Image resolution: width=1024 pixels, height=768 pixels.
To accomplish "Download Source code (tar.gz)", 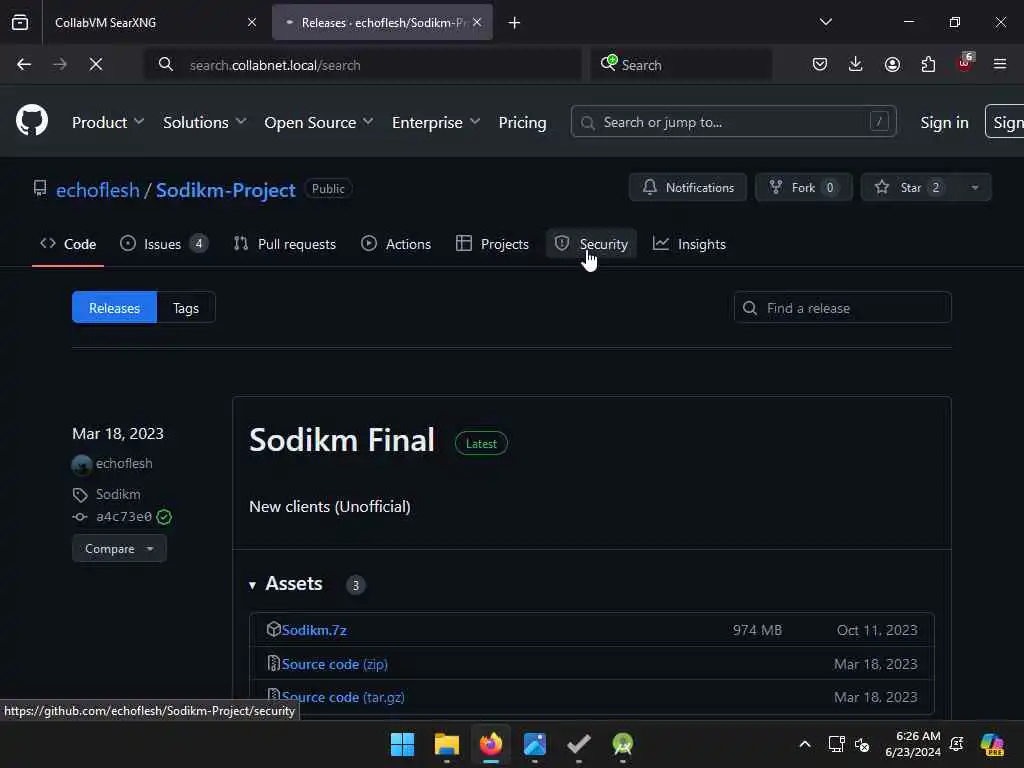I will coord(343,697).
